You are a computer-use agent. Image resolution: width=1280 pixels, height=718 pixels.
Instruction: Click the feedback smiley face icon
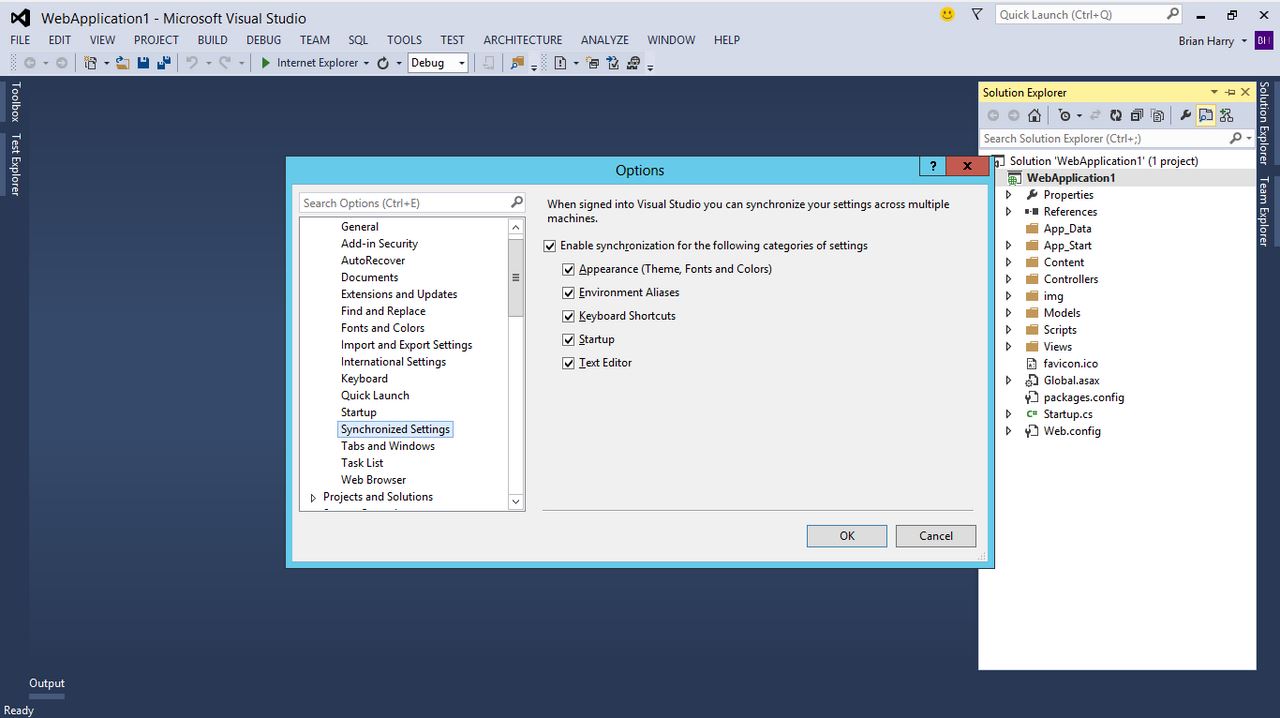(948, 14)
